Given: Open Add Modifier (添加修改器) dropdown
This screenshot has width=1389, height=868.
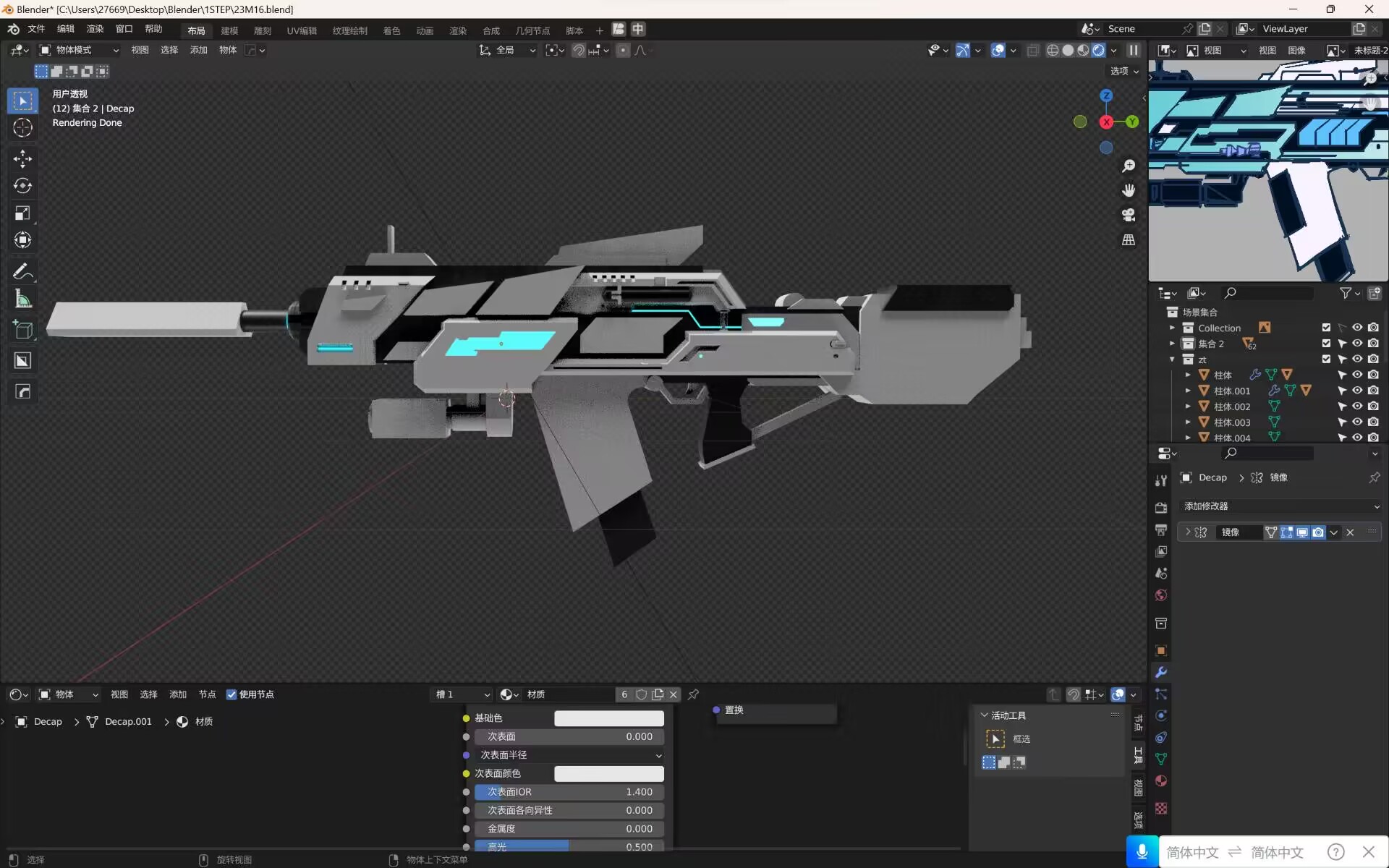Looking at the screenshot, I should (1280, 506).
